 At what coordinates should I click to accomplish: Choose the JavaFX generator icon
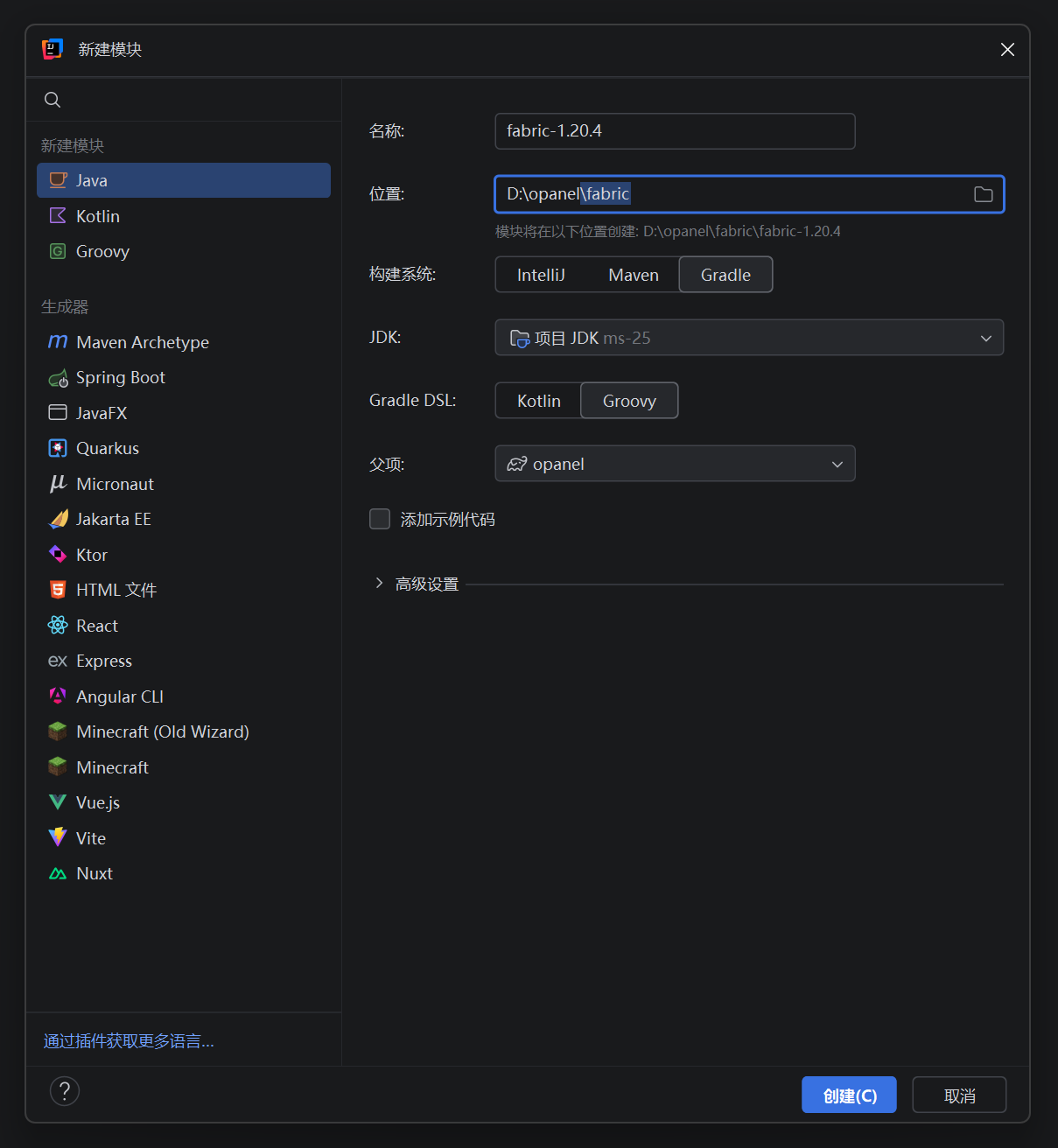tap(58, 412)
